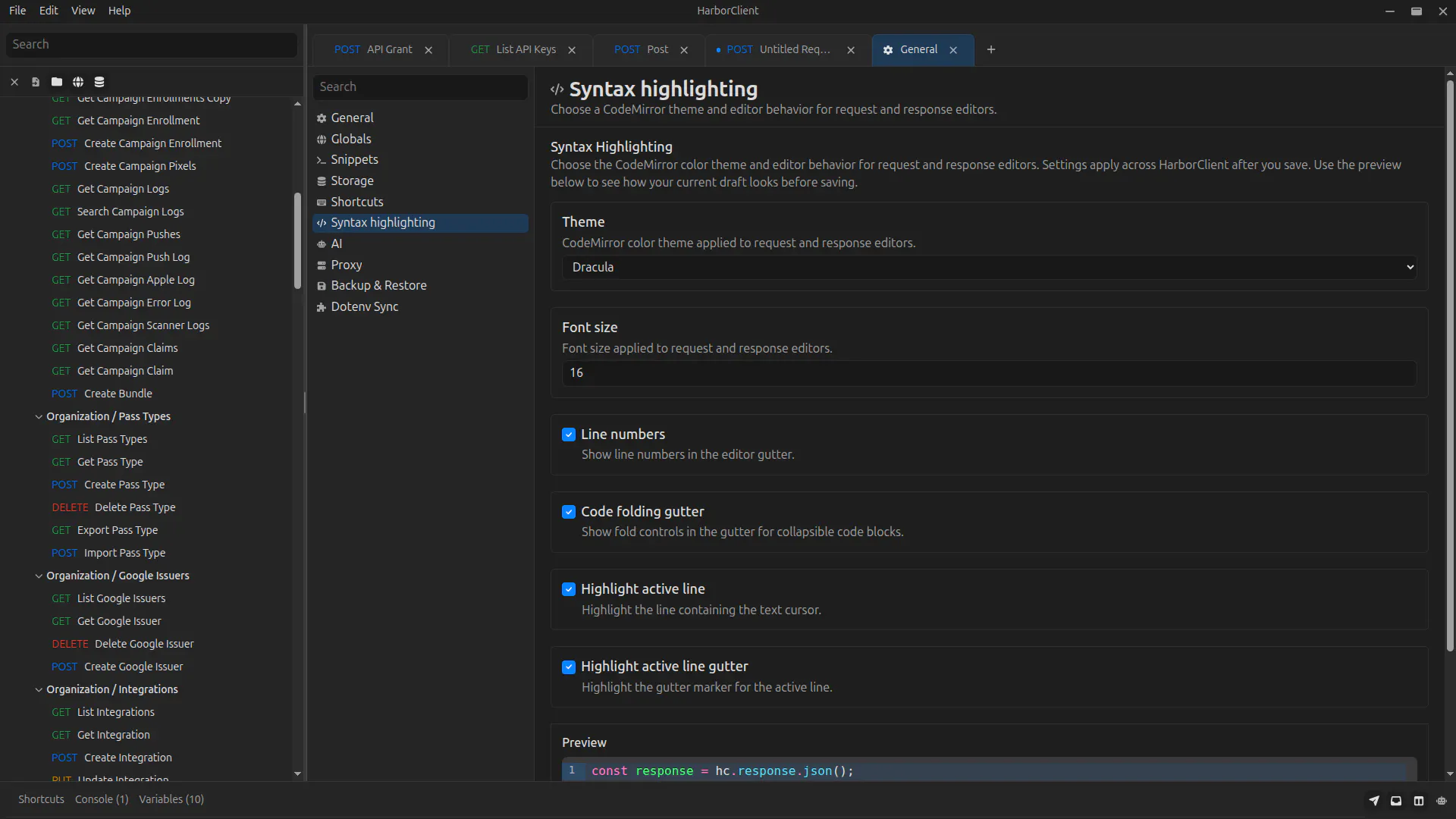Add a new tab with plus icon

[991, 50]
